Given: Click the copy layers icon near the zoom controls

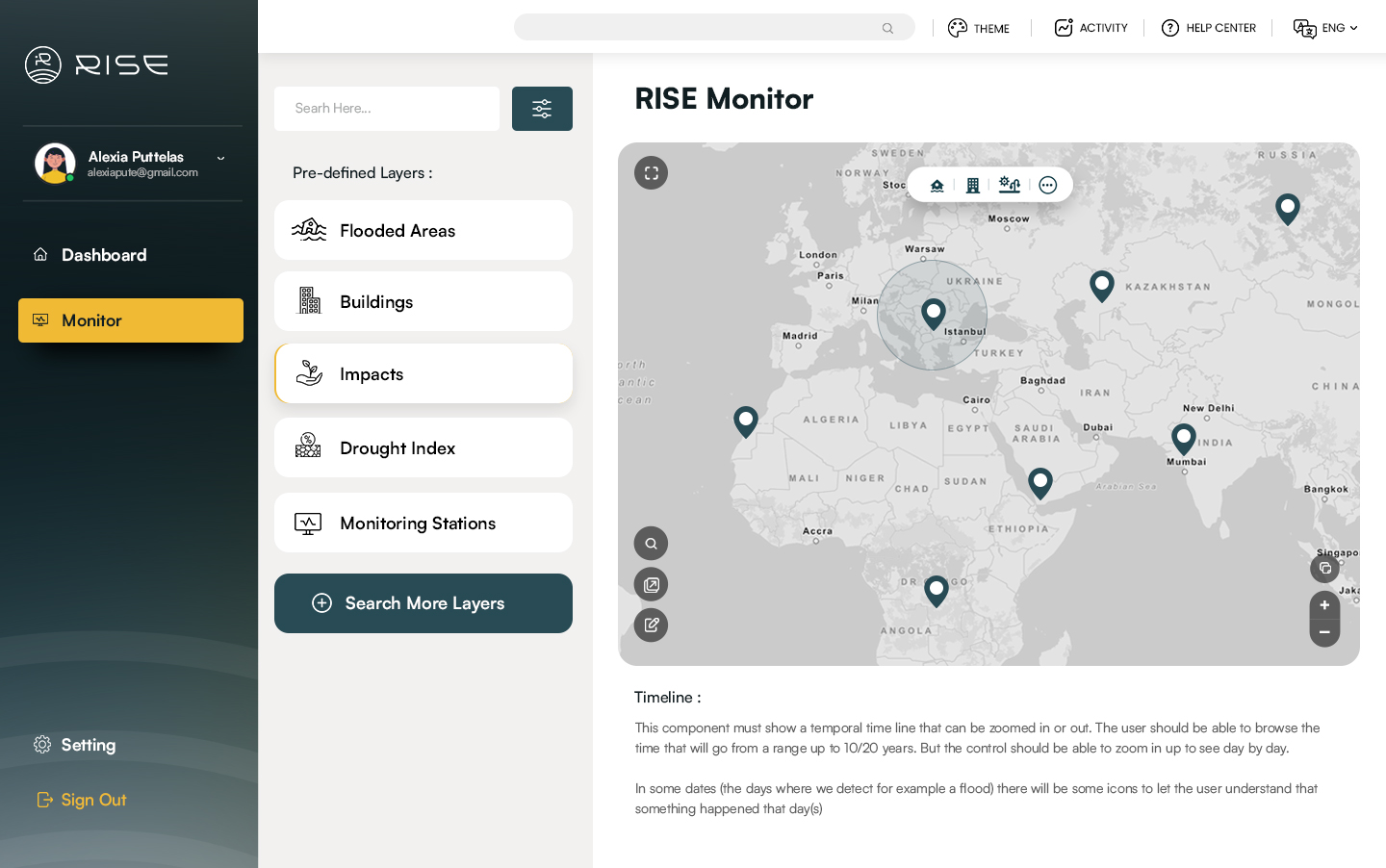Looking at the screenshot, I should point(1325,568).
